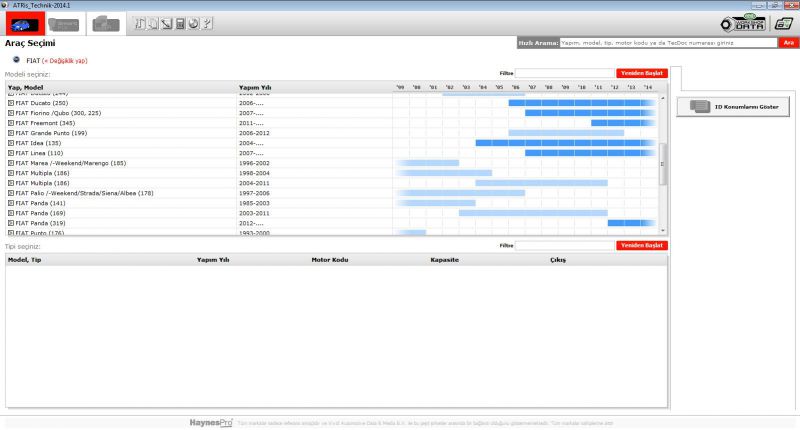Click the red Ara search button
The width and height of the screenshot is (800, 430).
pyautogui.click(x=788, y=43)
